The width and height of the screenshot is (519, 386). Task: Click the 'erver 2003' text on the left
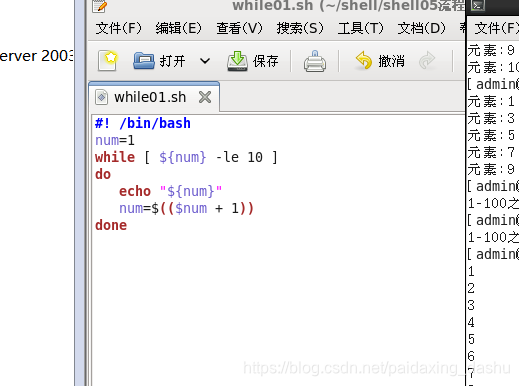[36, 56]
